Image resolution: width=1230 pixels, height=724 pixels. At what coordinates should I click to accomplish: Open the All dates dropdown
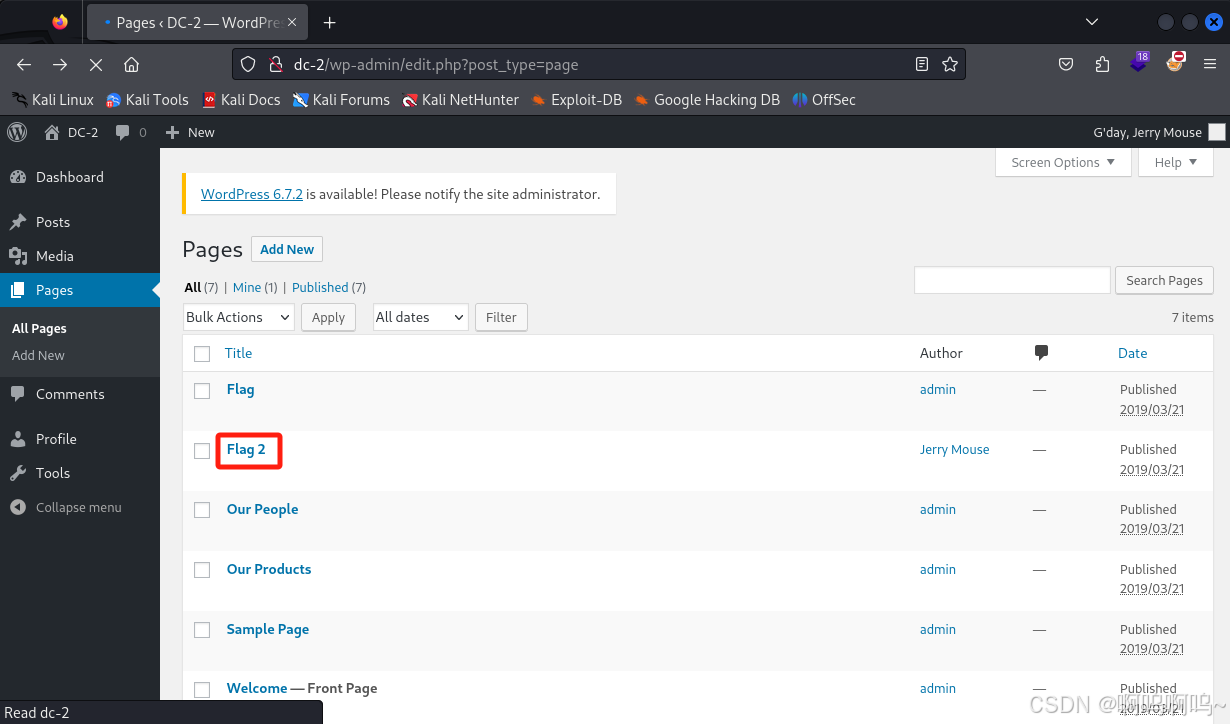coord(420,317)
